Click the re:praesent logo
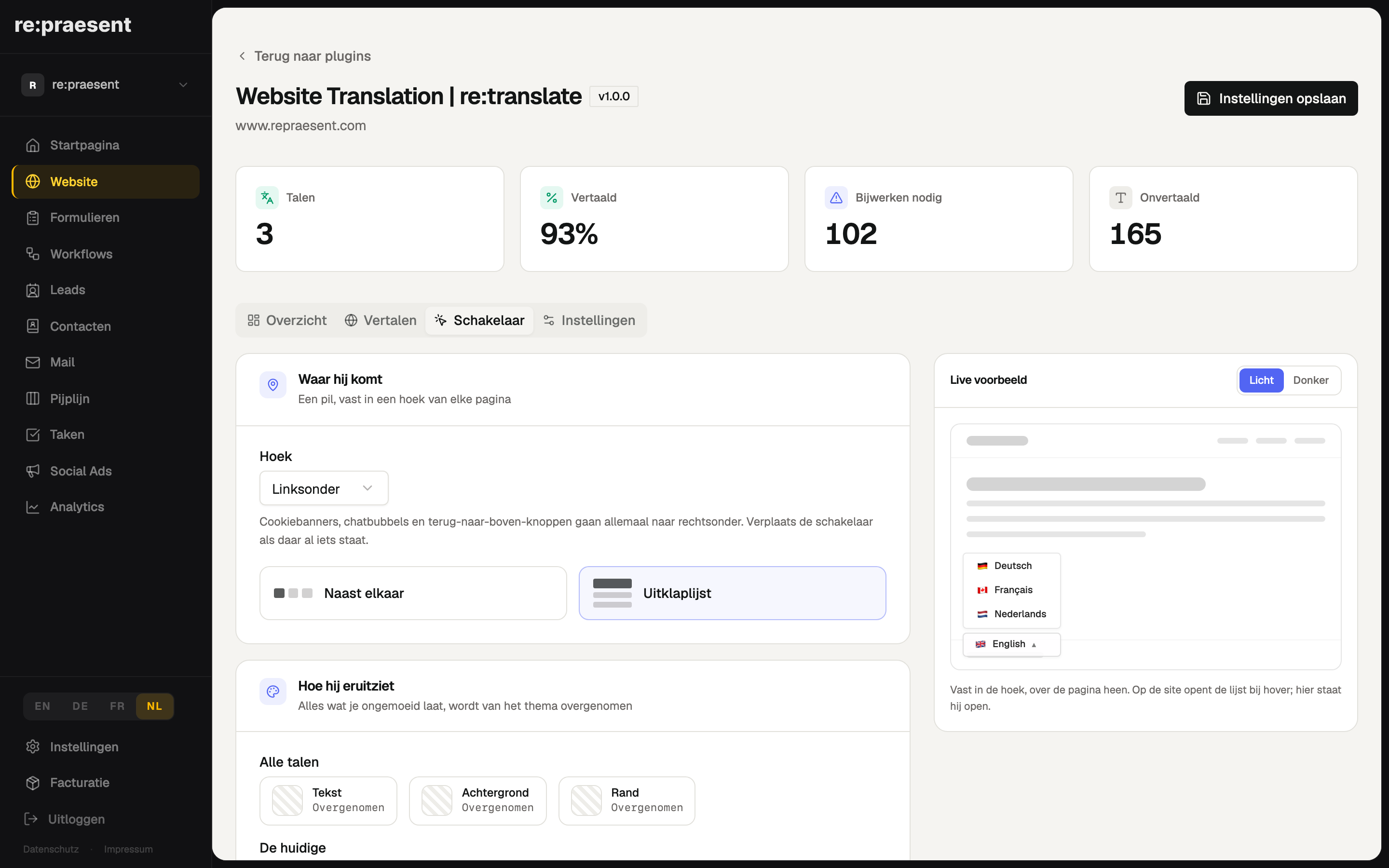Image resolution: width=1389 pixels, height=868 pixels. point(73,25)
